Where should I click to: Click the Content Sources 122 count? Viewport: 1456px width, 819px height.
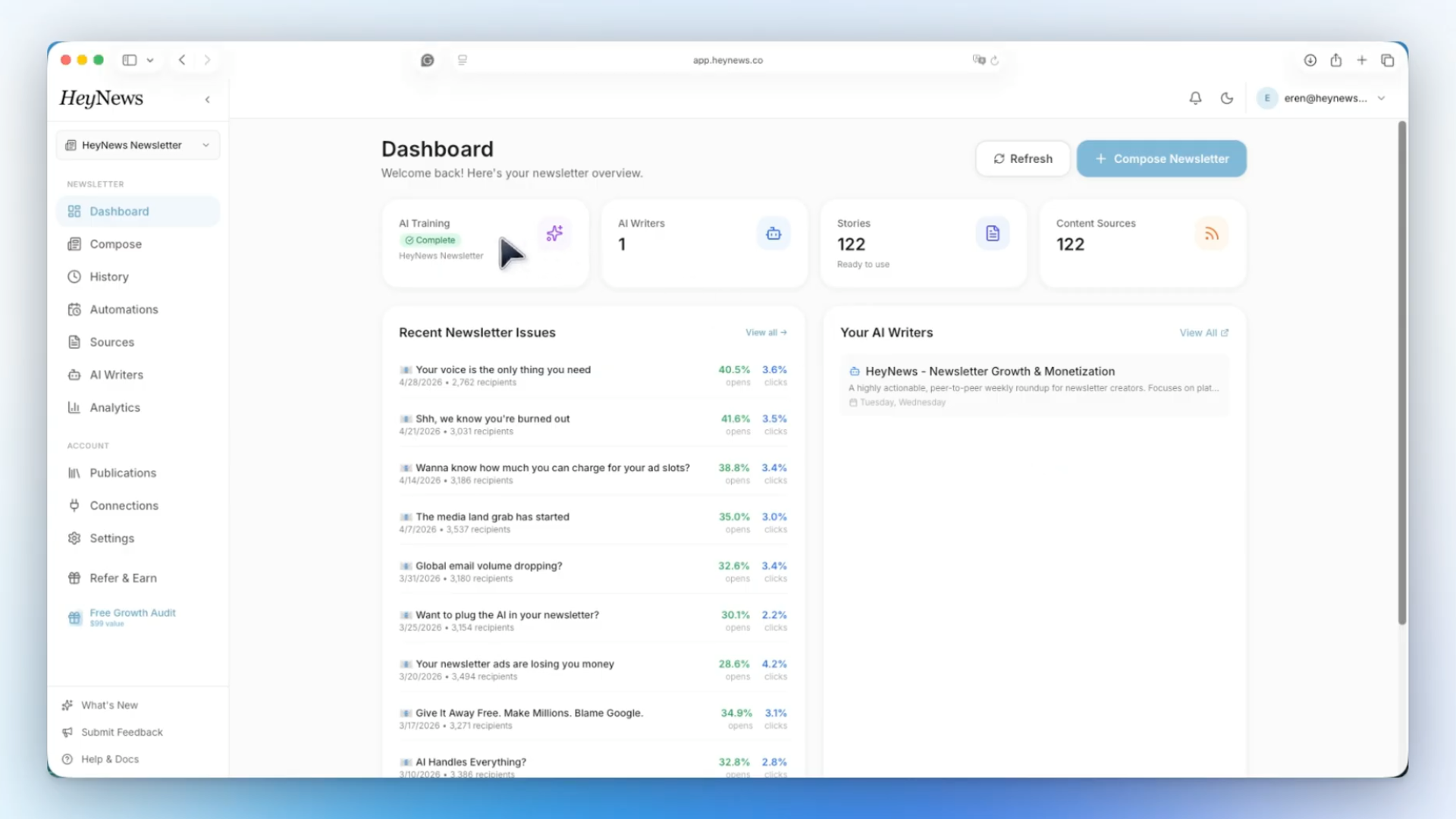(1070, 244)
